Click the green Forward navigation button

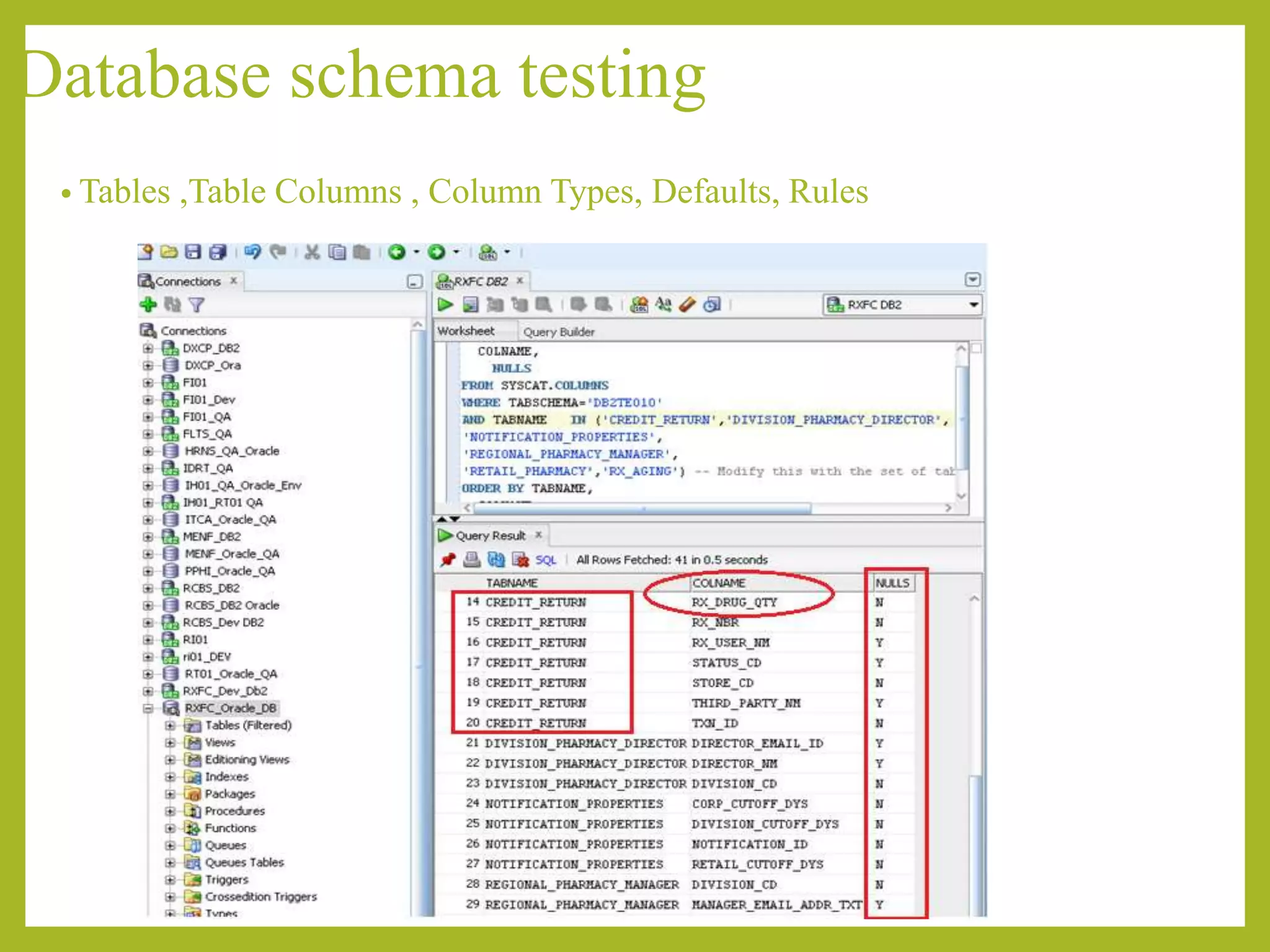(437, 252)
